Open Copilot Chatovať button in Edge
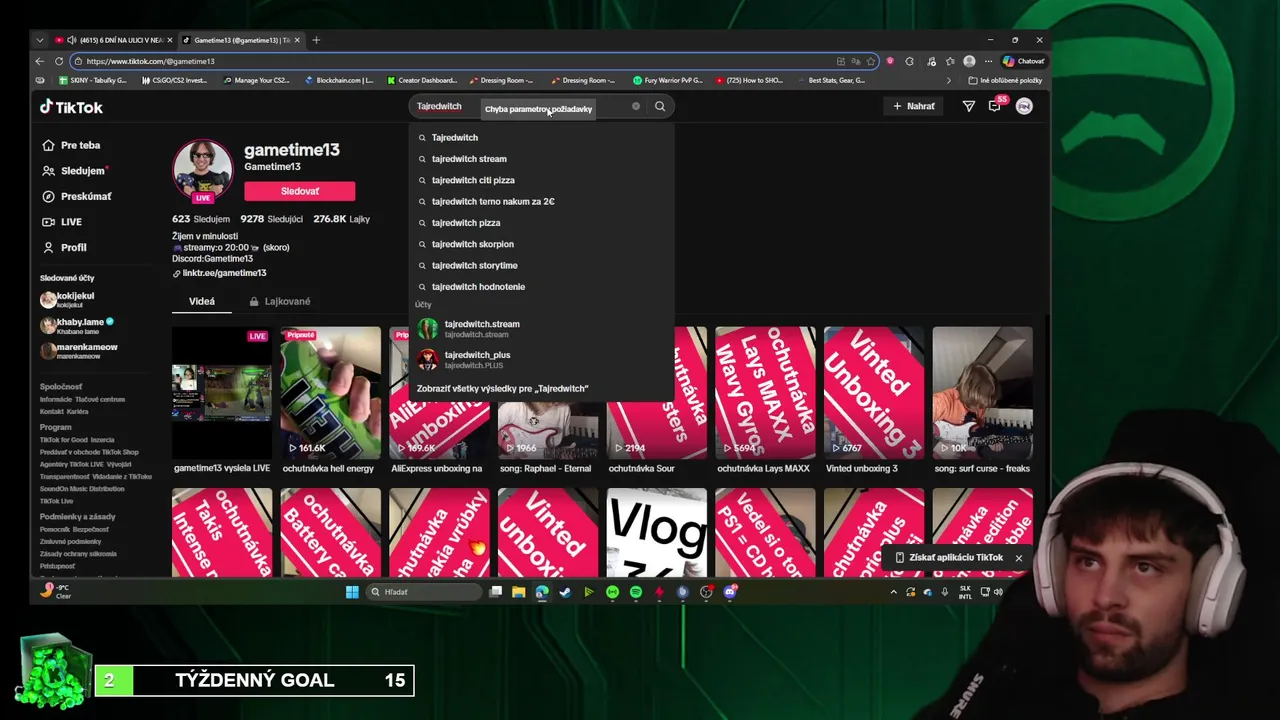Screen dimensions: 1280x720 pyautogui.click(x=1023, y=61)
